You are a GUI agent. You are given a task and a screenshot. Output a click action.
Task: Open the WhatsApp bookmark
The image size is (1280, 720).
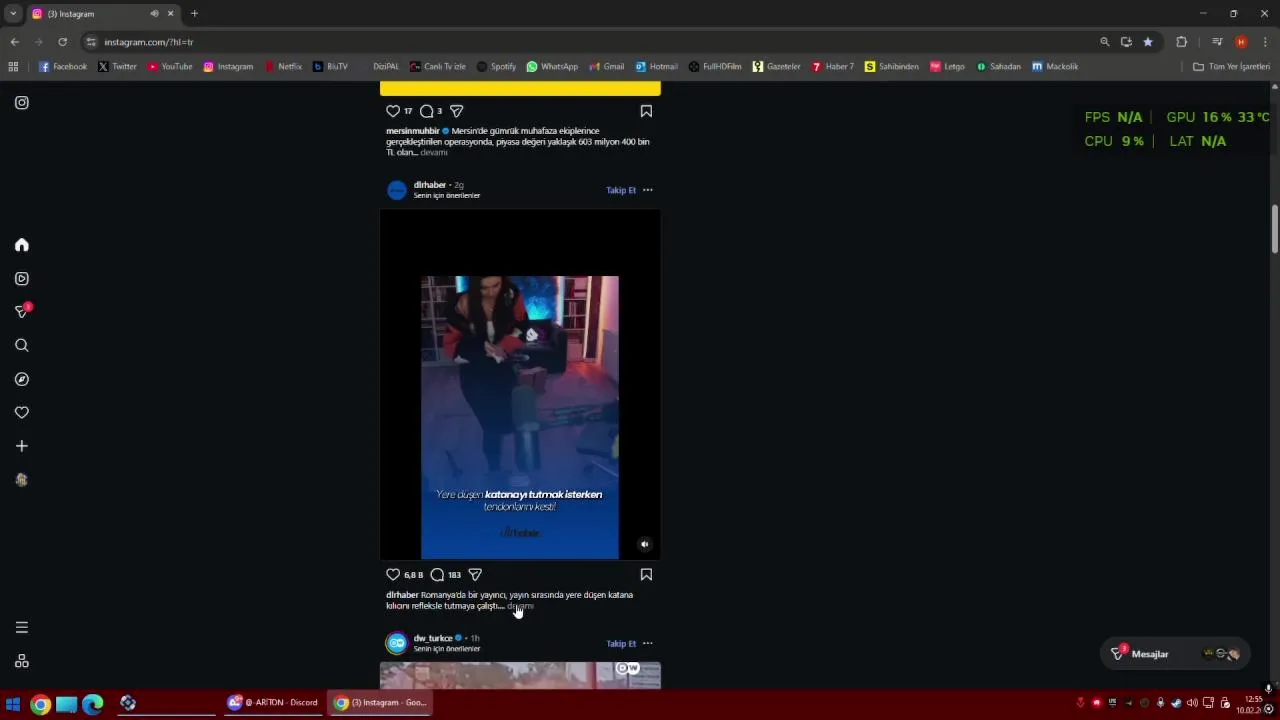(552, 67)
